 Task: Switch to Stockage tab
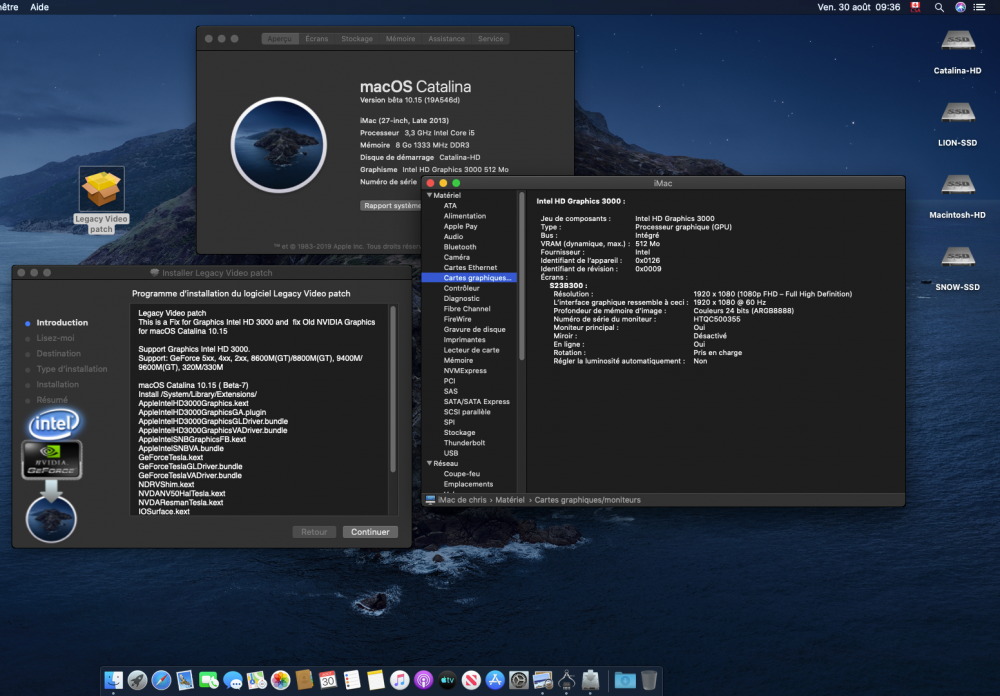(357, 39)
